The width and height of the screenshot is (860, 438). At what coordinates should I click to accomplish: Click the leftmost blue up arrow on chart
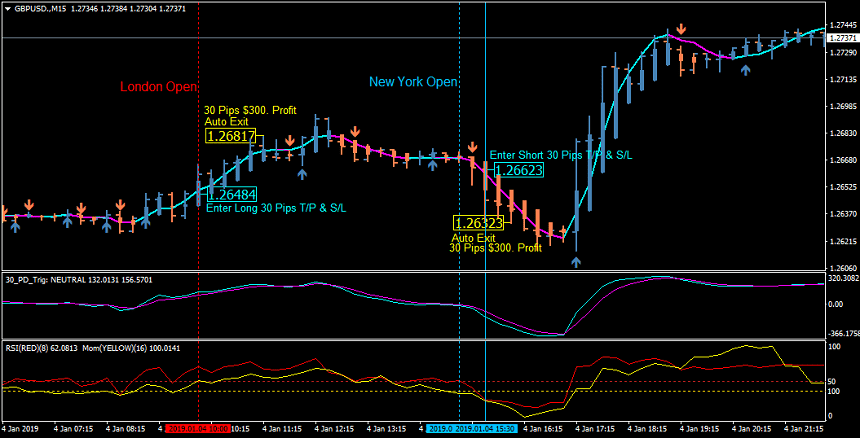point(15,226)
